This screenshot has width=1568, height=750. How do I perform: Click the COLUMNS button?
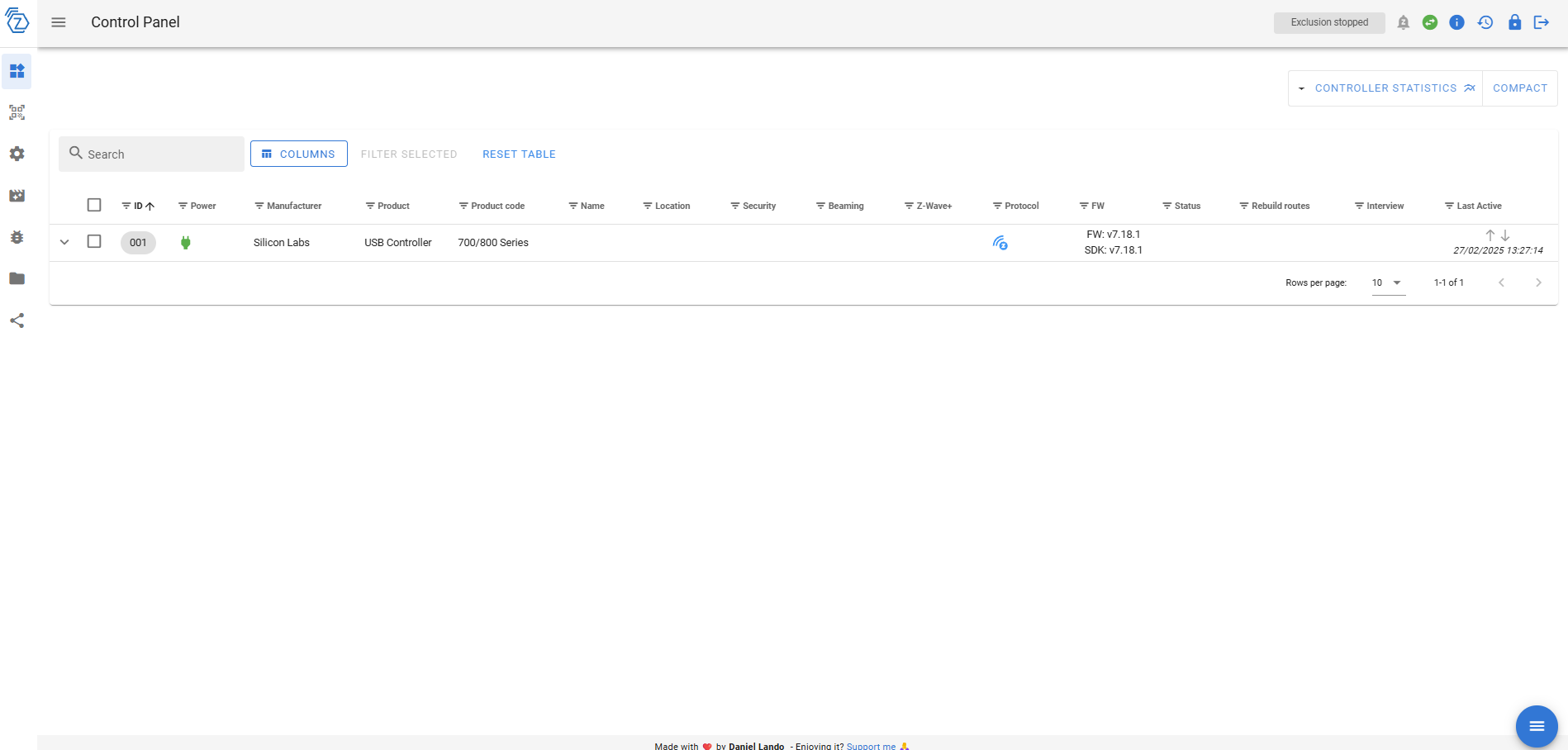tap(299, 154)
